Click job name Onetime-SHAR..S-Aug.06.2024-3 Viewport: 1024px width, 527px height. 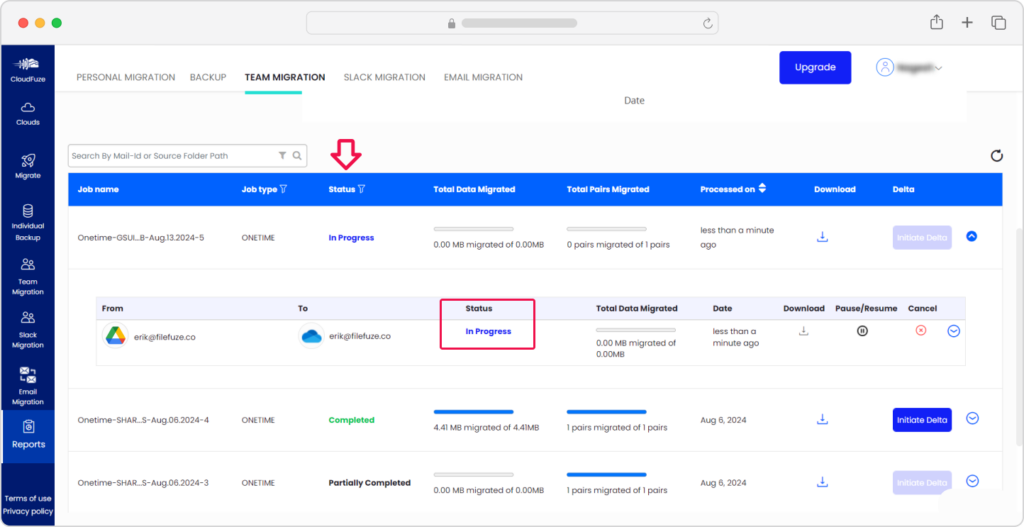click(143, 483)
